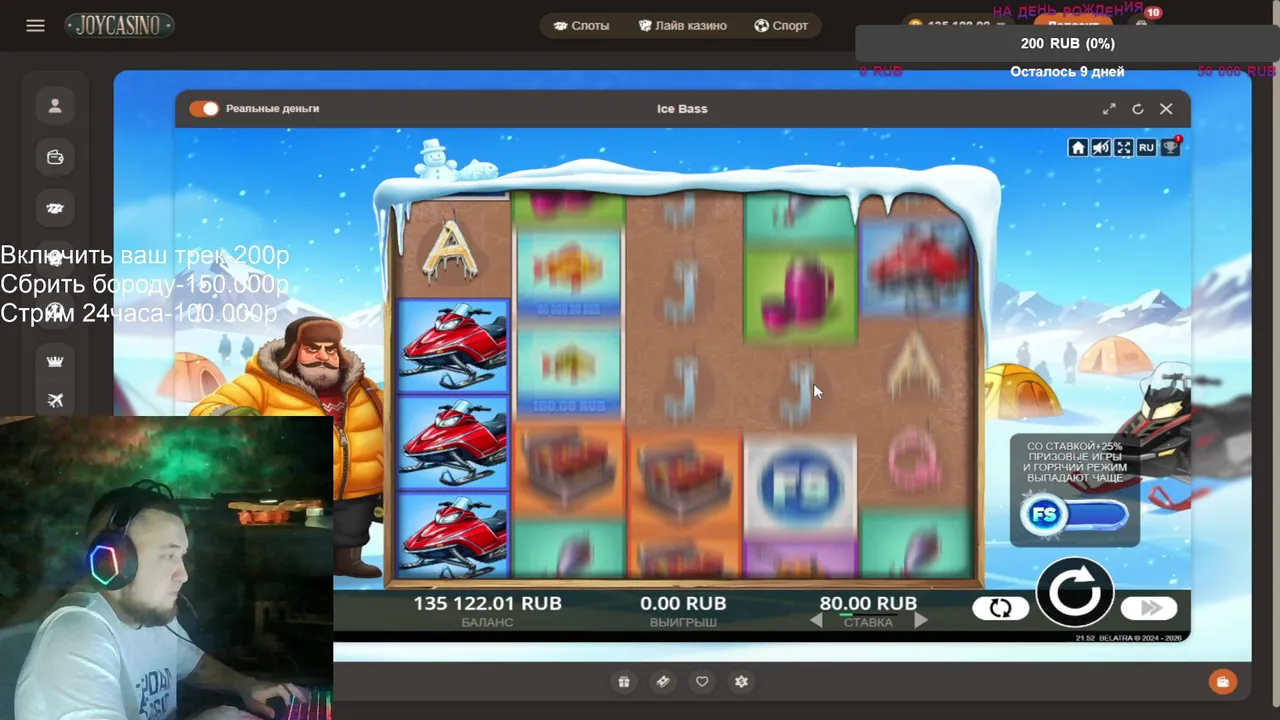Open the crown VIP sidebar icon
The image size is (1280, 720).
click(55, 361)
